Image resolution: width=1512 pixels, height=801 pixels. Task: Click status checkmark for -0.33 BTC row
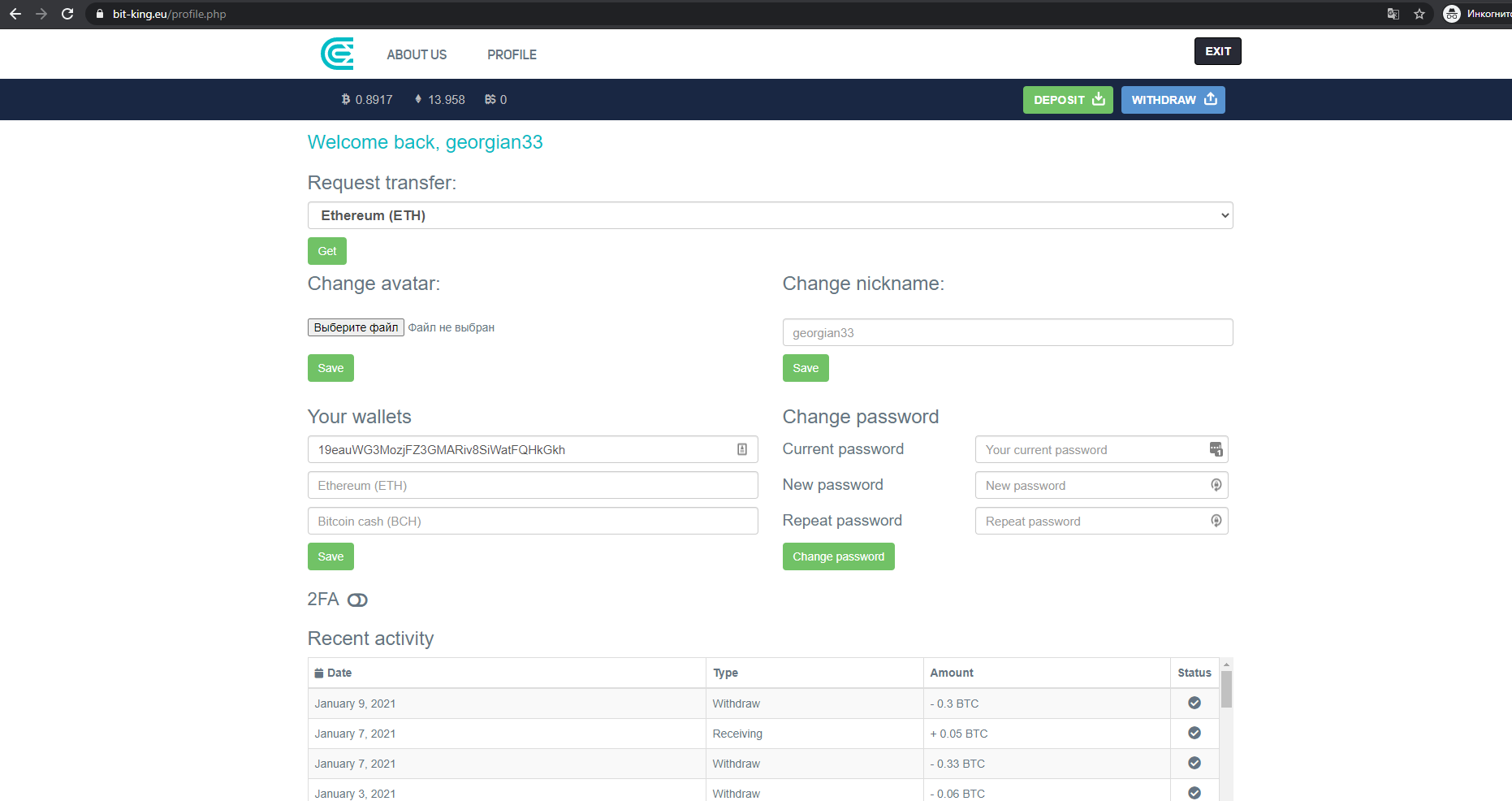coord(1194,763)
